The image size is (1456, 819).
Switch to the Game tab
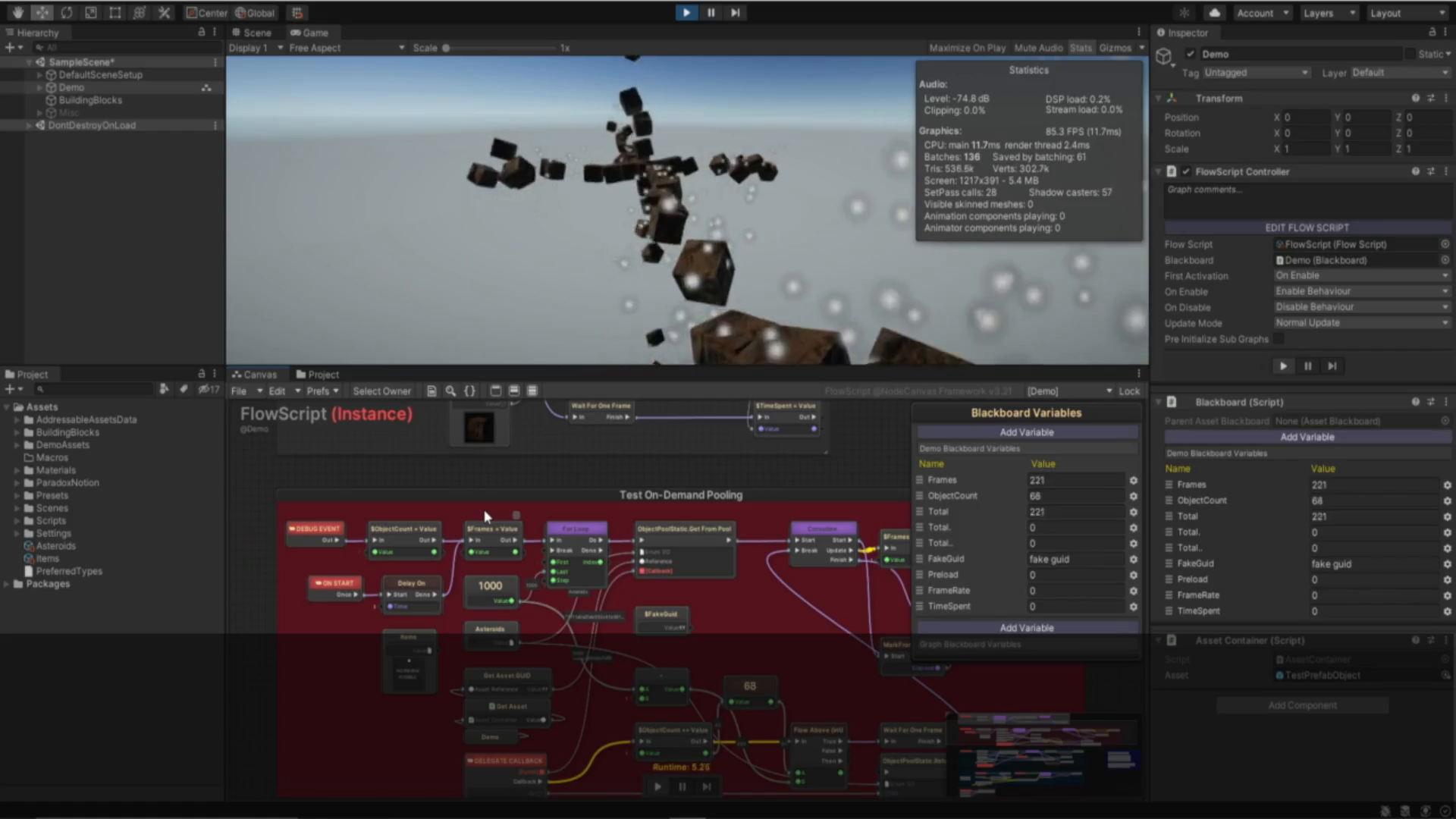(309, 33)
